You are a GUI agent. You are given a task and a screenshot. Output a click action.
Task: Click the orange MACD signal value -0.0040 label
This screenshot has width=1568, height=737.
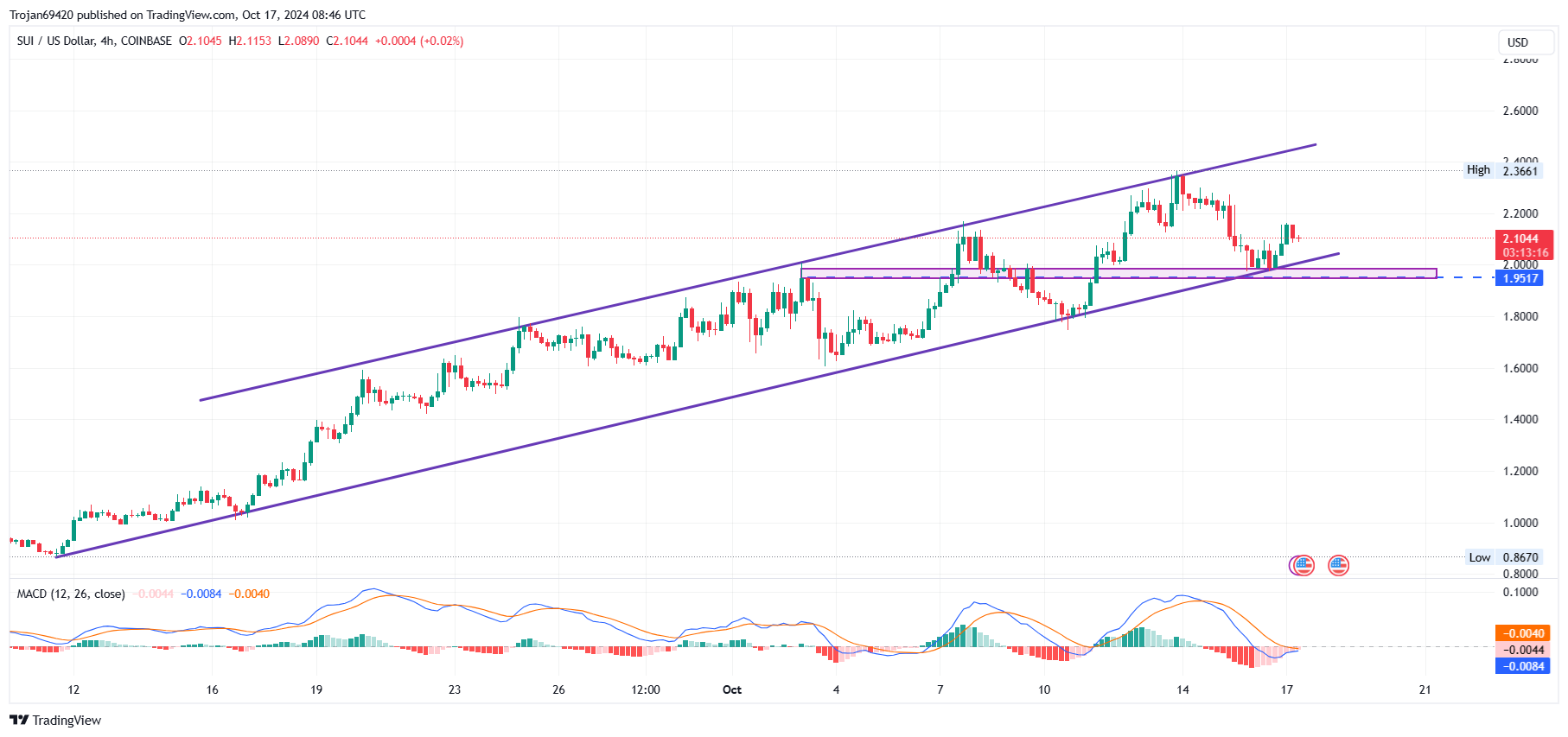1524,633
